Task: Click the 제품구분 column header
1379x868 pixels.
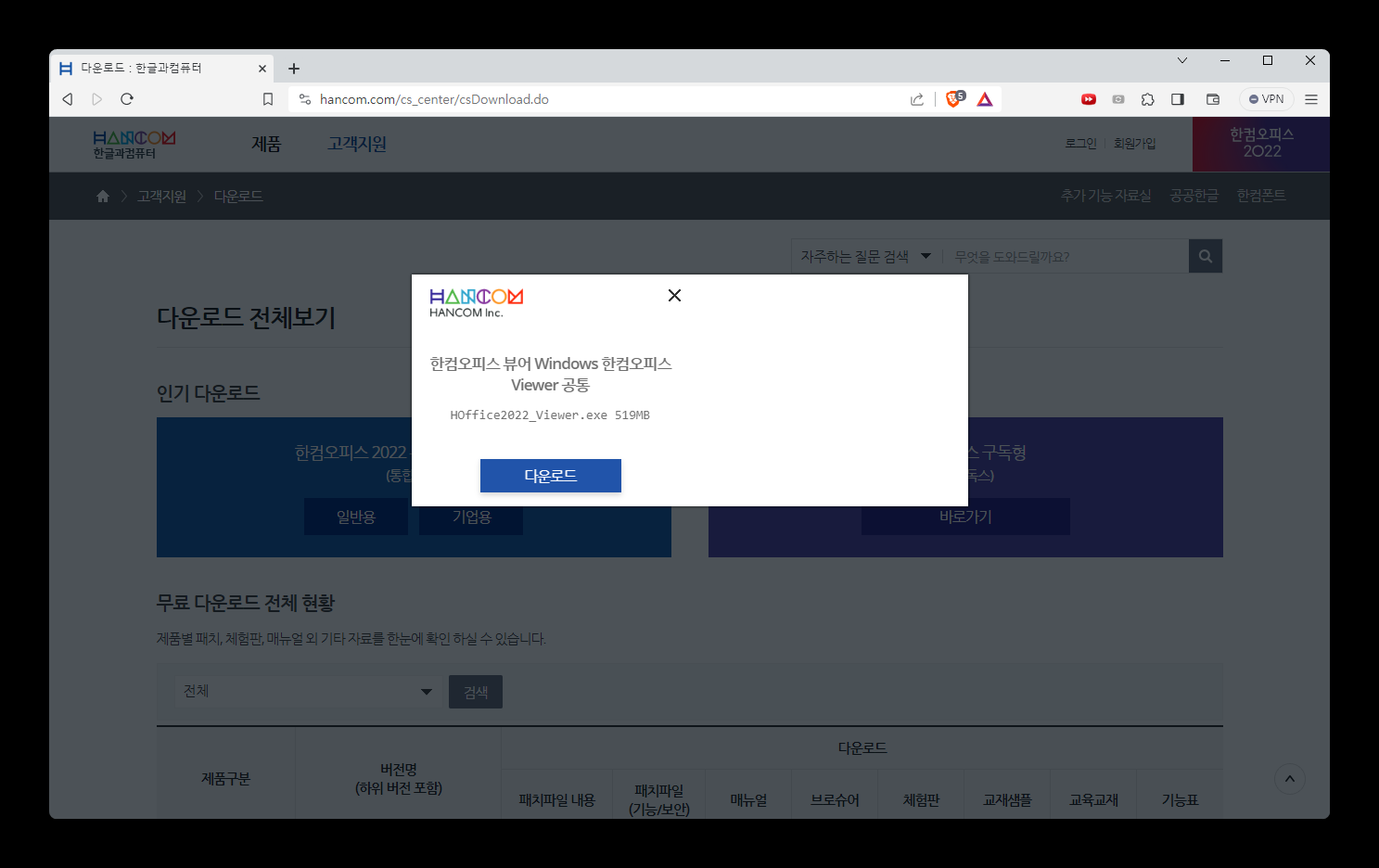Action: (x=225, y=779)
